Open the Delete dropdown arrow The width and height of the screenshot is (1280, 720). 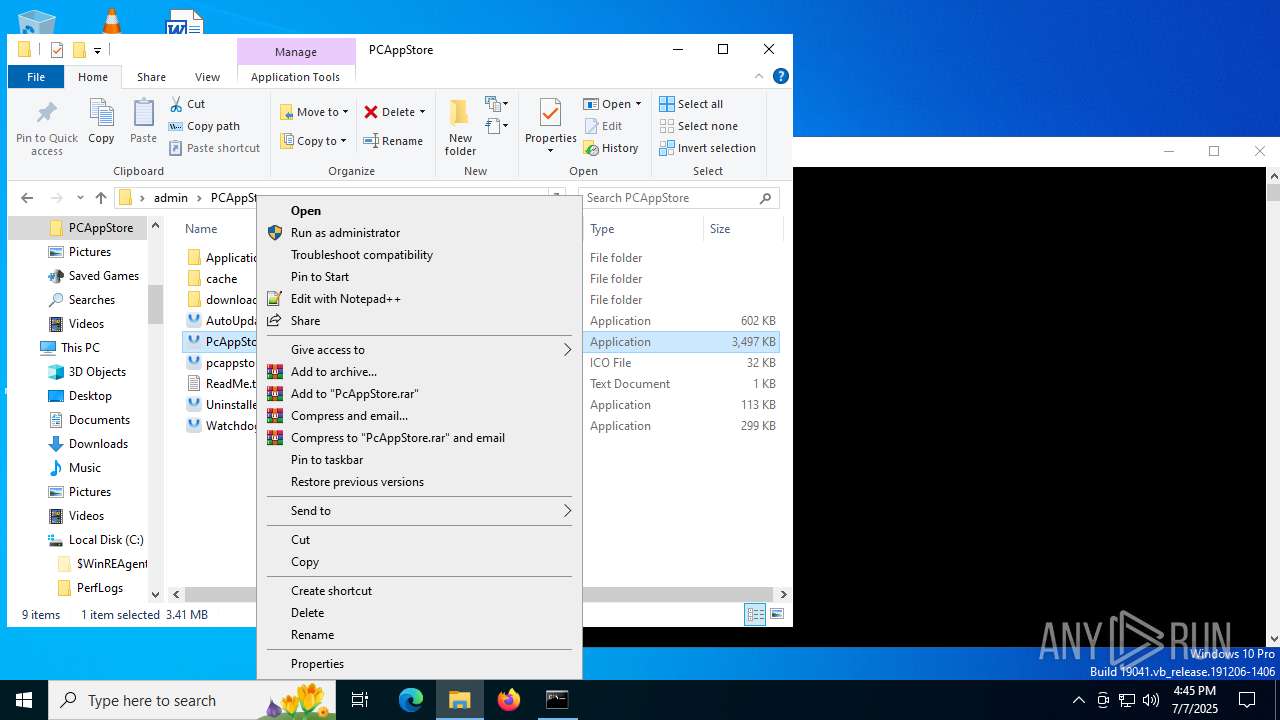422,112
